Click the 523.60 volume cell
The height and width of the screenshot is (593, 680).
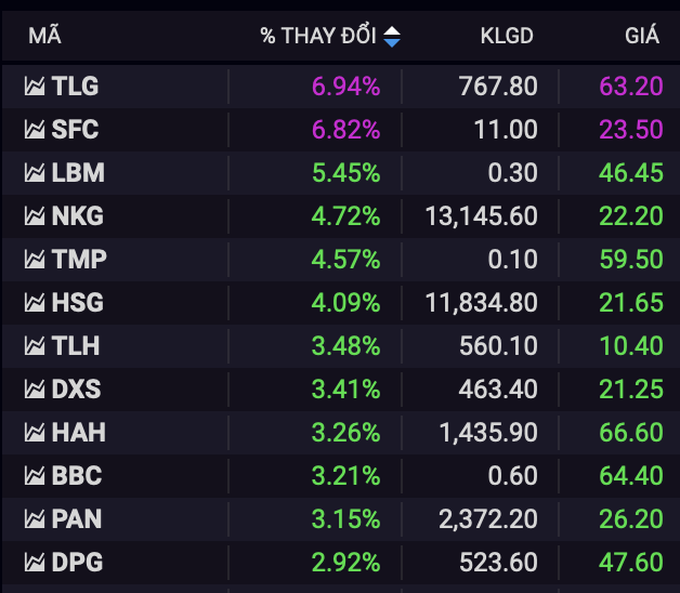point(499,562)
